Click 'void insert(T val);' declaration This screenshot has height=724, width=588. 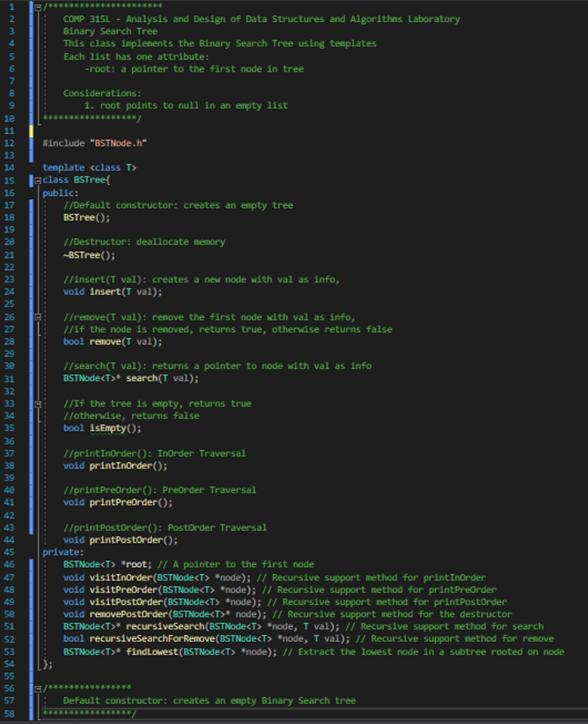coord(113,292)
